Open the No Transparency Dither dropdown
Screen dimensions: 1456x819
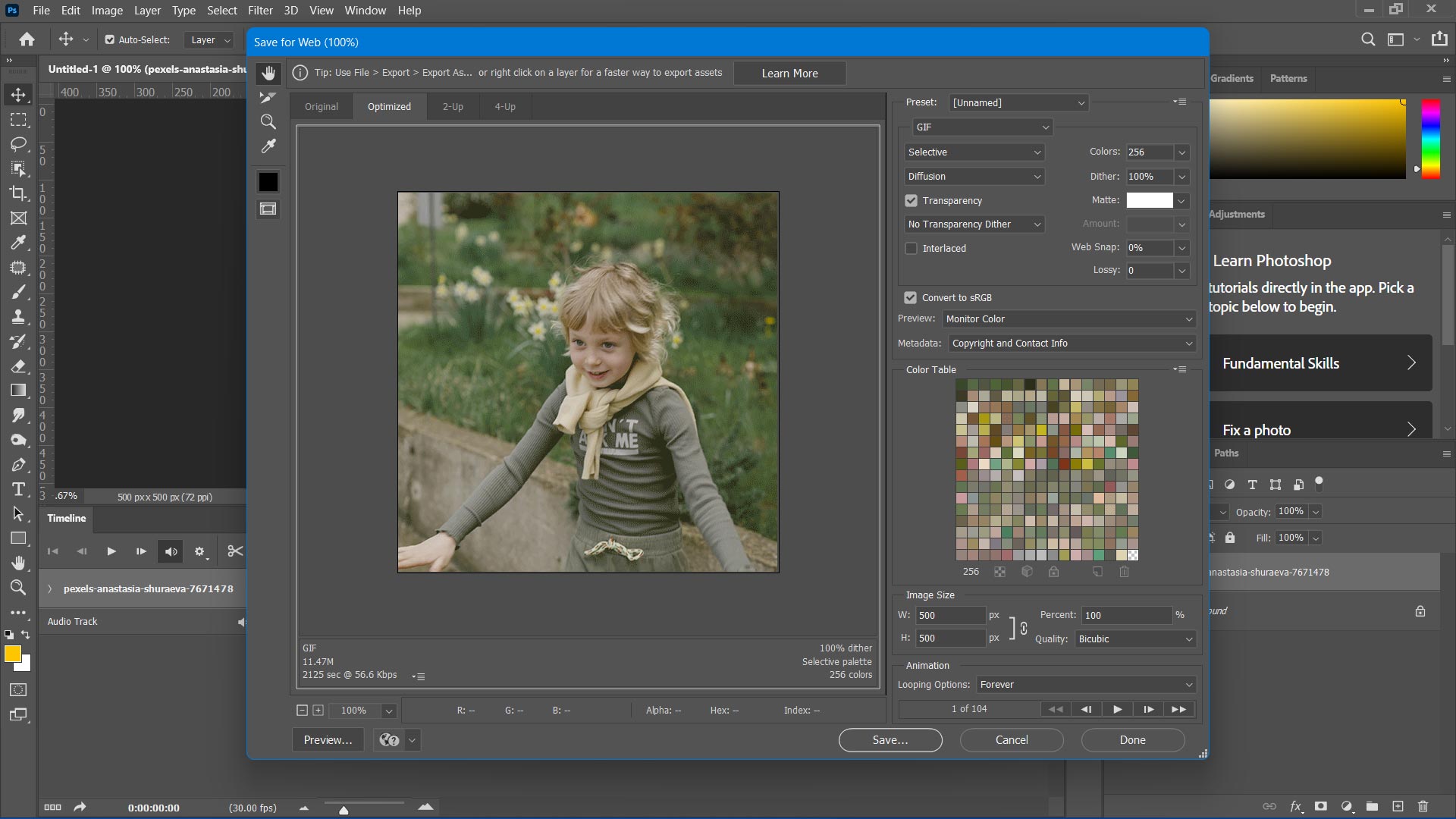[x=974, y=224]
